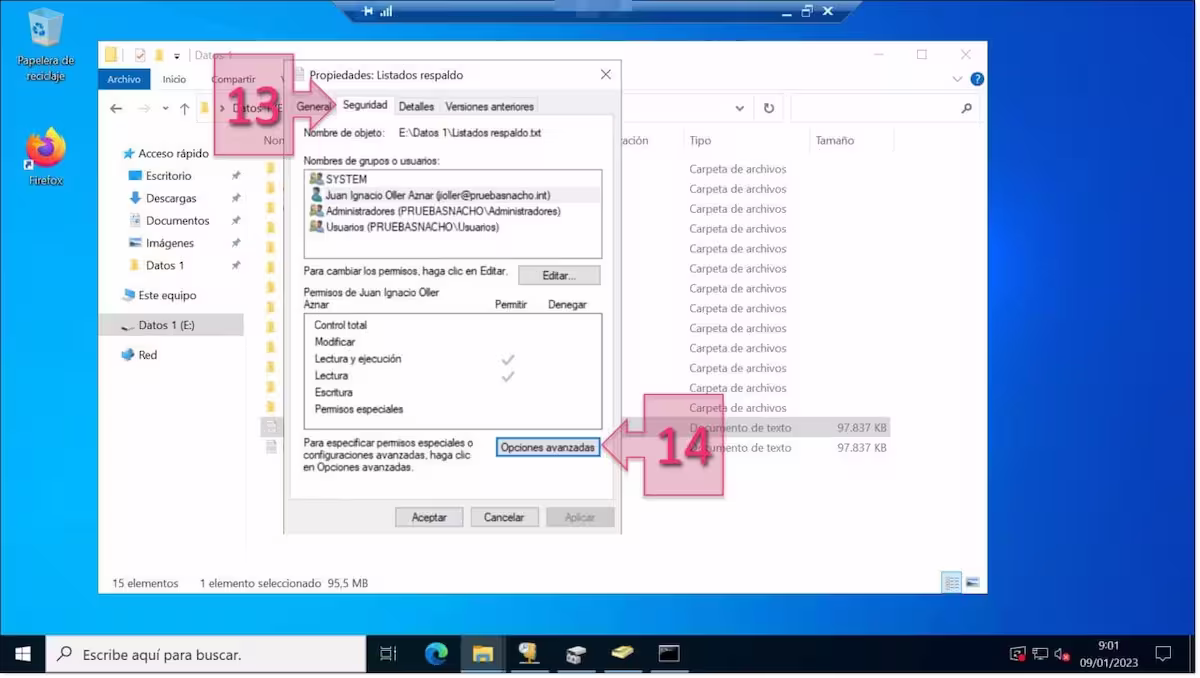This screenshot has height=678, width=1200.
Task: Switch to the Seguridad tab
Action: coord(365,105)
